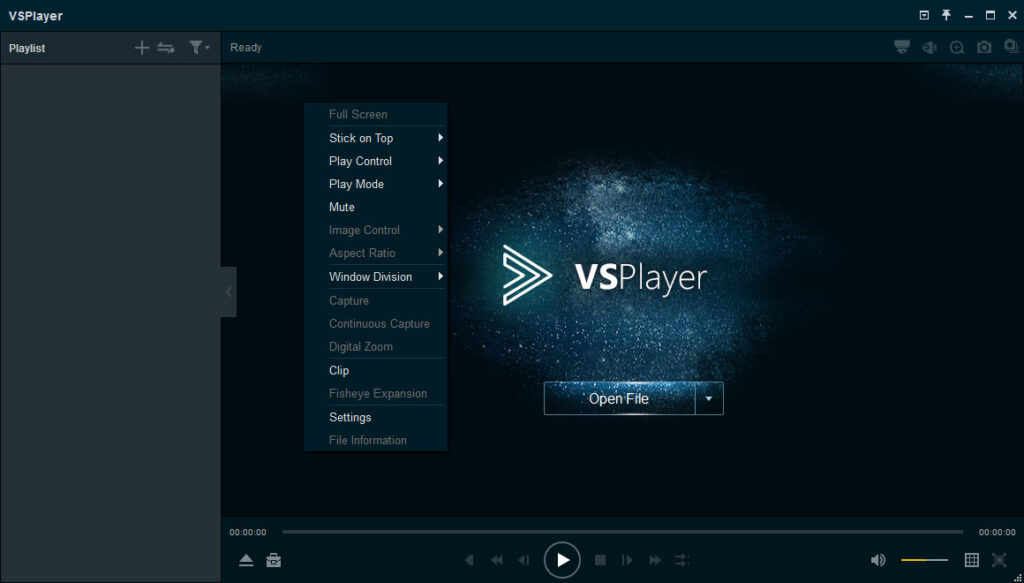Adjust the yellow volume slider
This screenshot has height=583, width=1024.
tap(924, 560)
